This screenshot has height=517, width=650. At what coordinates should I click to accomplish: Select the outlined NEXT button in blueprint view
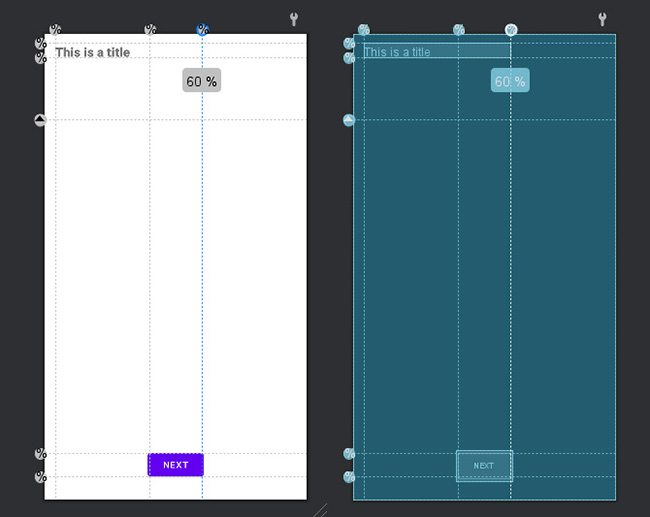coord(484,466)
